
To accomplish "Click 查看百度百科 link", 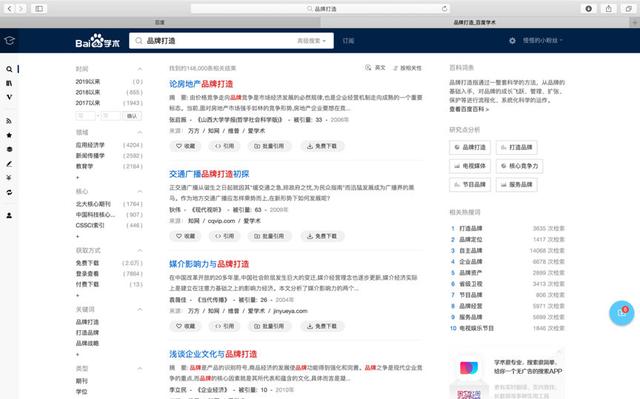I will tap(469, 109).
